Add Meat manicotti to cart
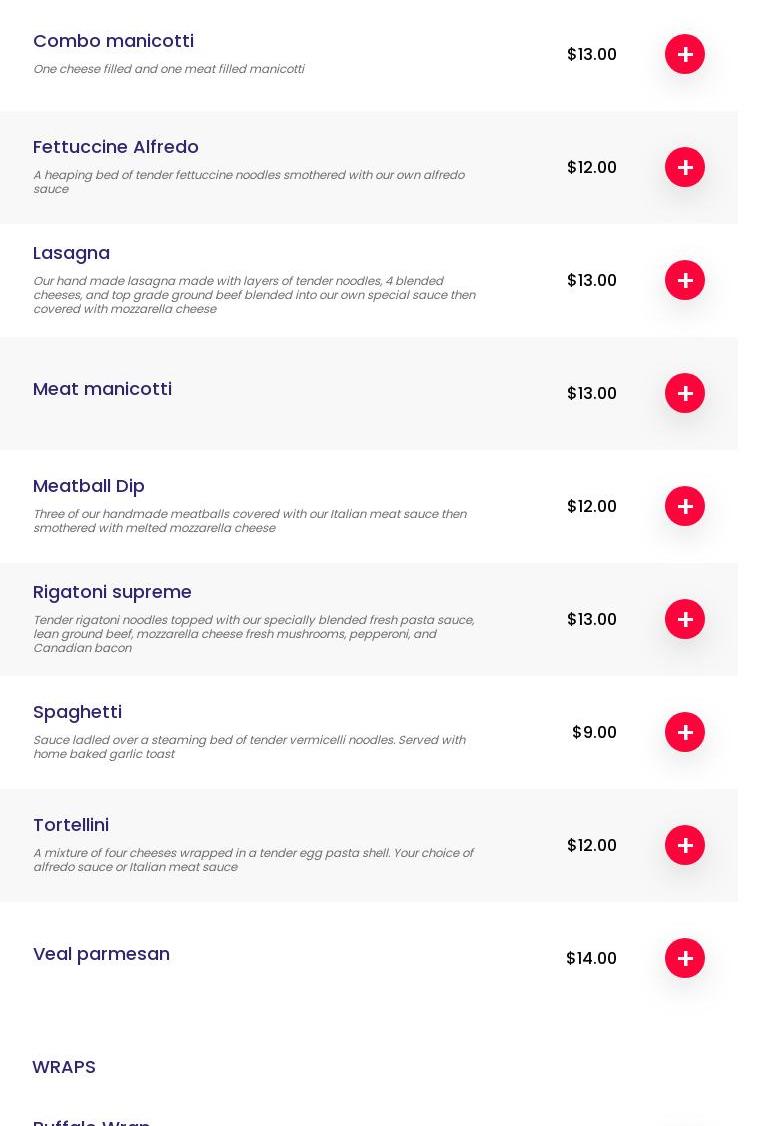This screenshot has height=1126, width=770. click(x=685, y=393)
